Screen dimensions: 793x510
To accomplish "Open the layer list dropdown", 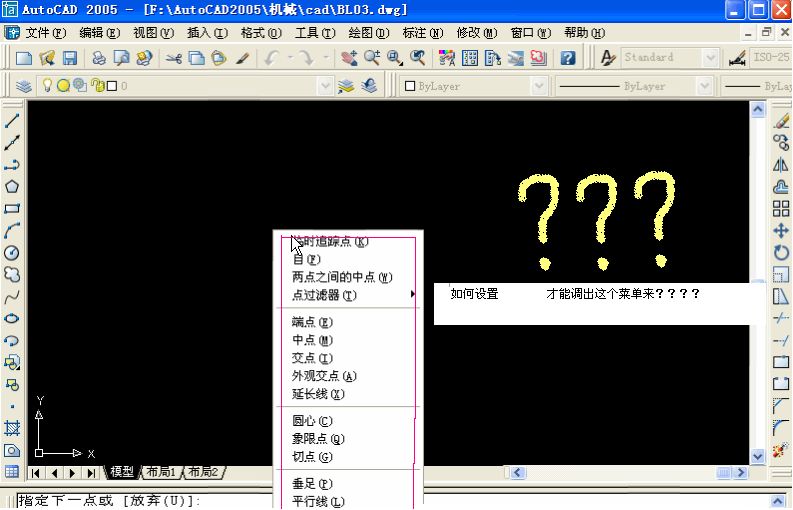I will click(x=325, y=86).
